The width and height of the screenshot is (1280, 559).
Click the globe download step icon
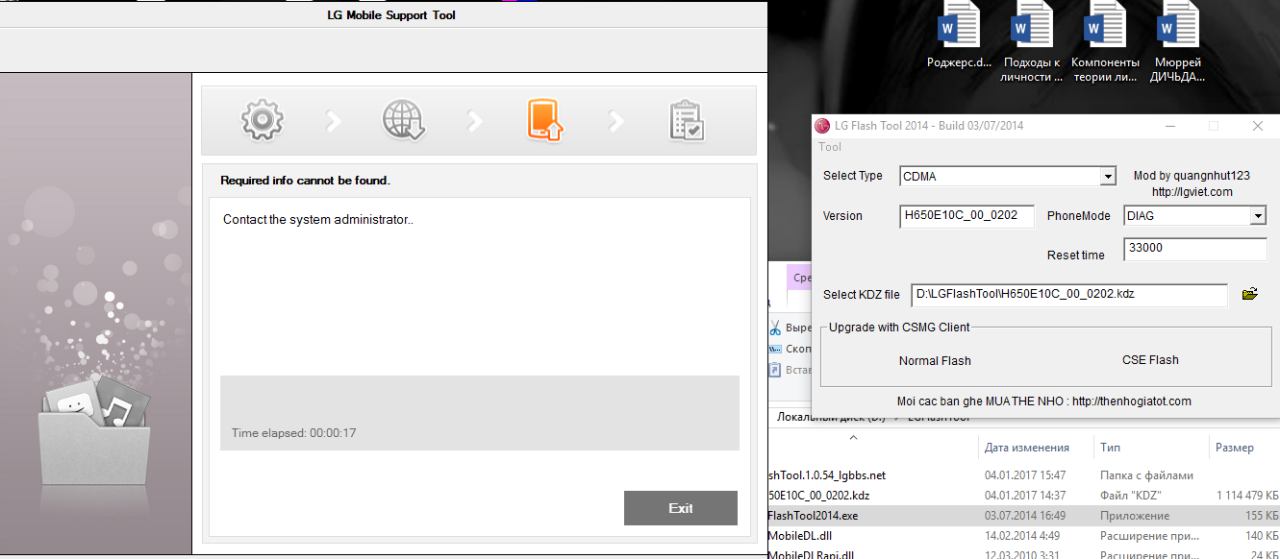point(402,121)
